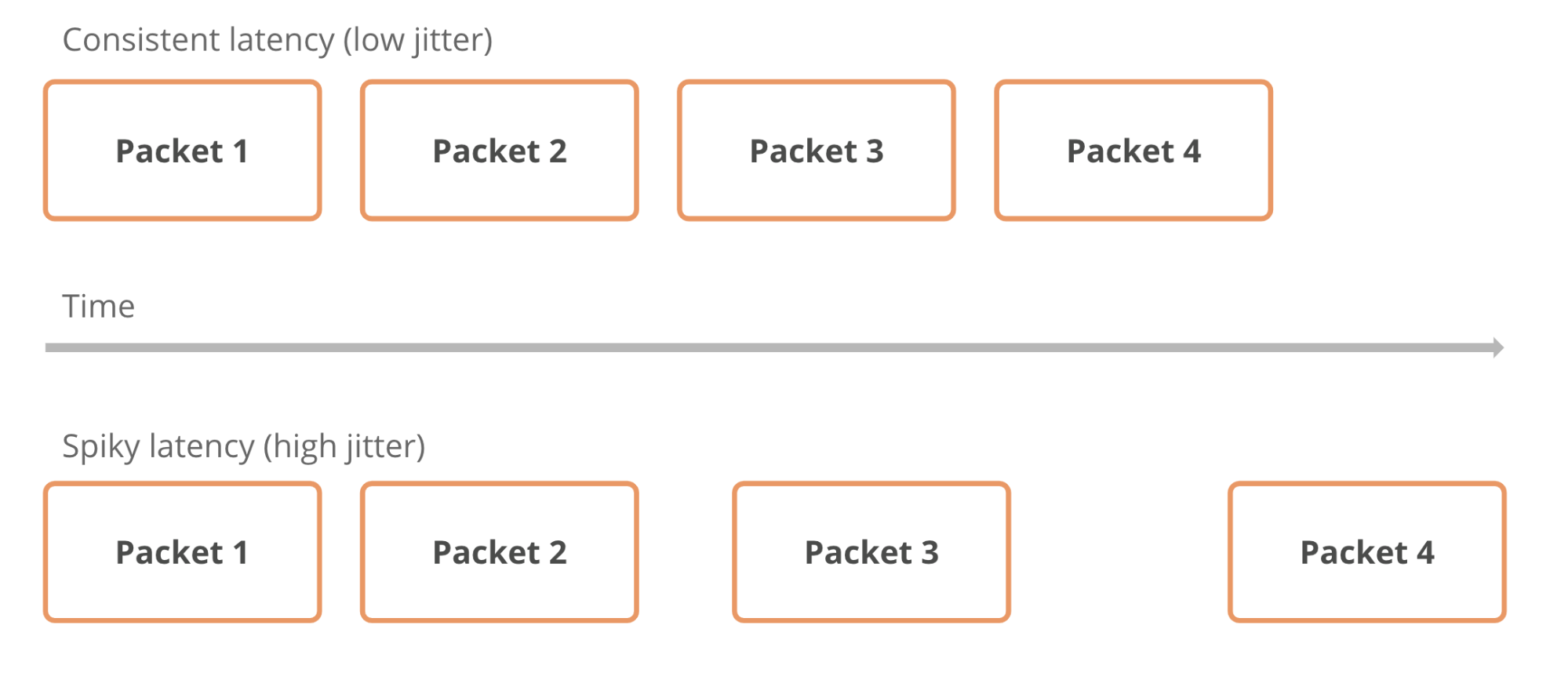Click Packet 3 in the spiky latency row
The image size is (1568, 680).
871,552
